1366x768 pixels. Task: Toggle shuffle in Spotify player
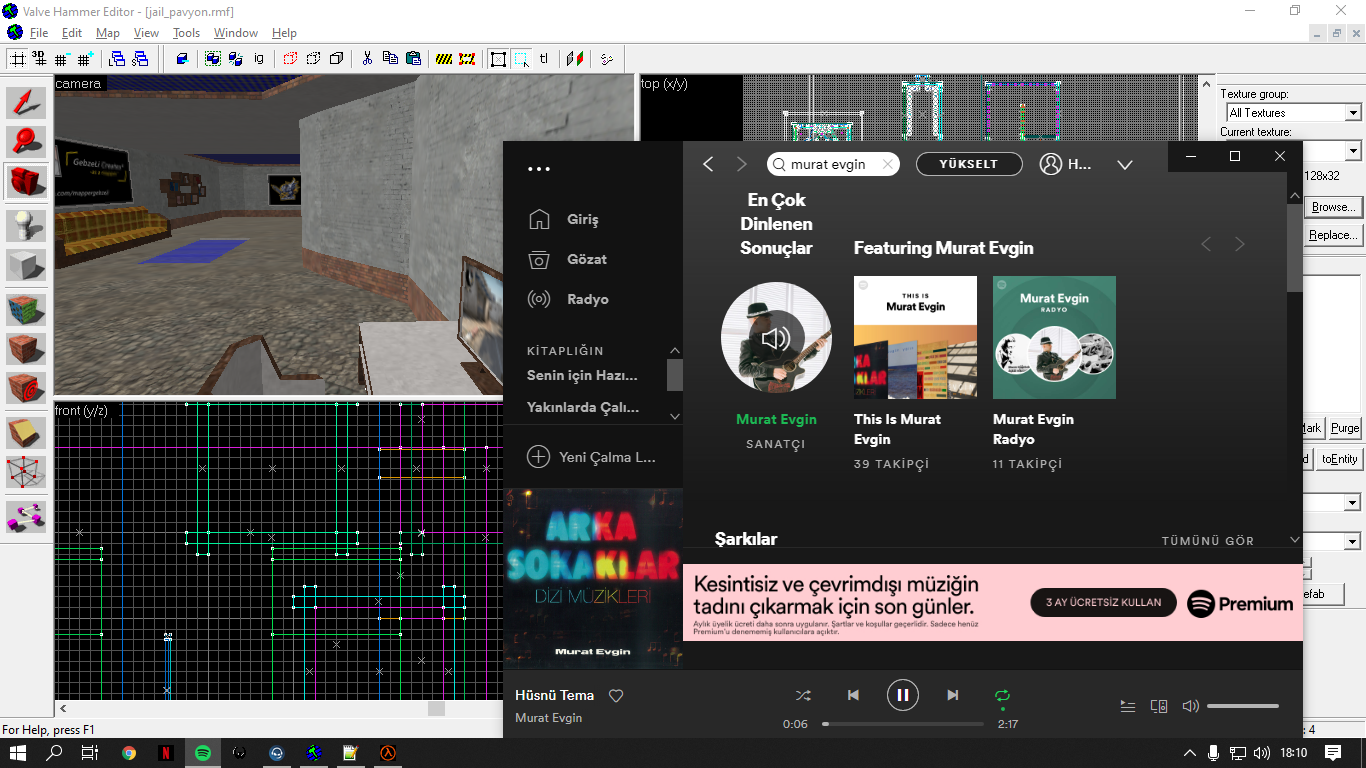[x=803, y=695]
